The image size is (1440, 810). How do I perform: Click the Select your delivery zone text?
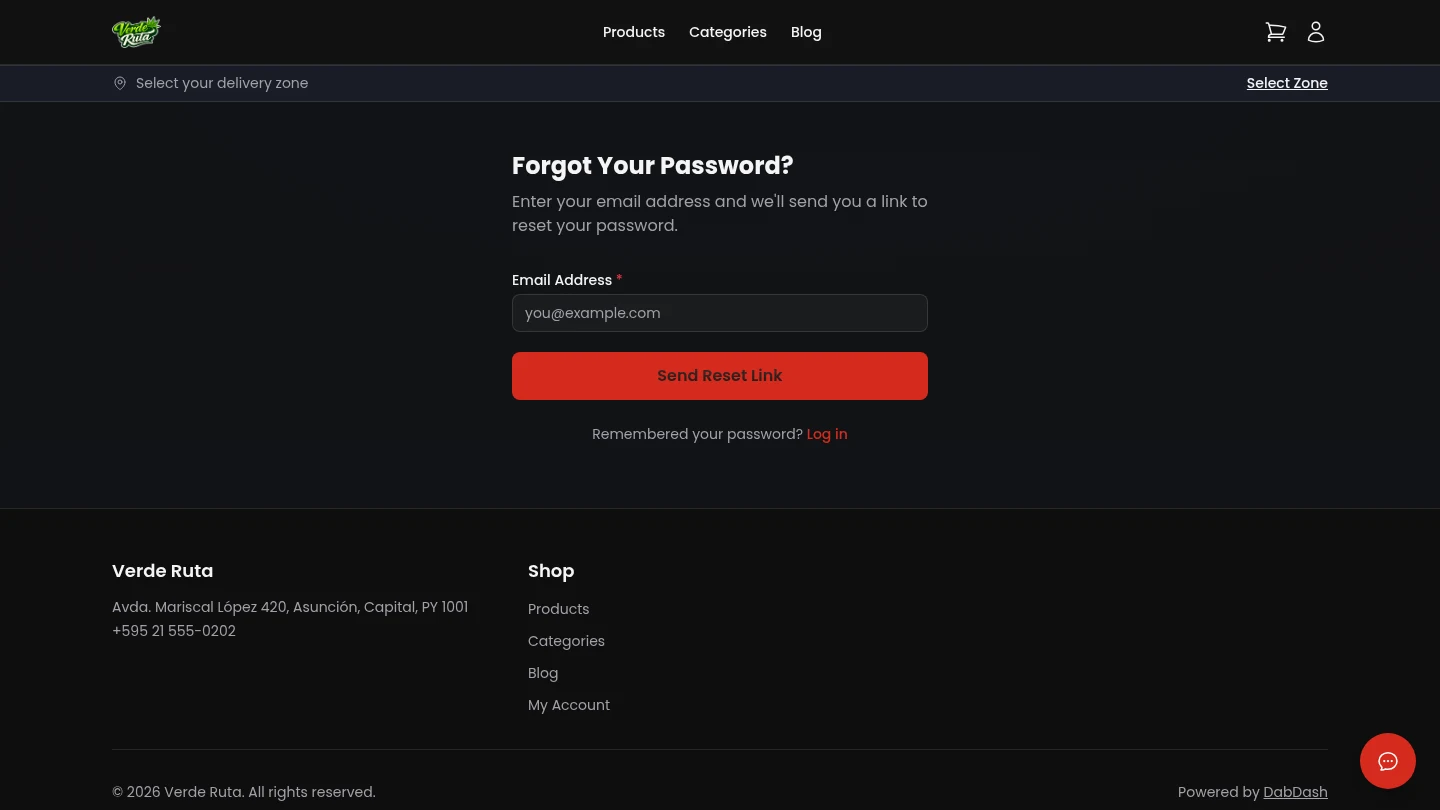[222, 83]
